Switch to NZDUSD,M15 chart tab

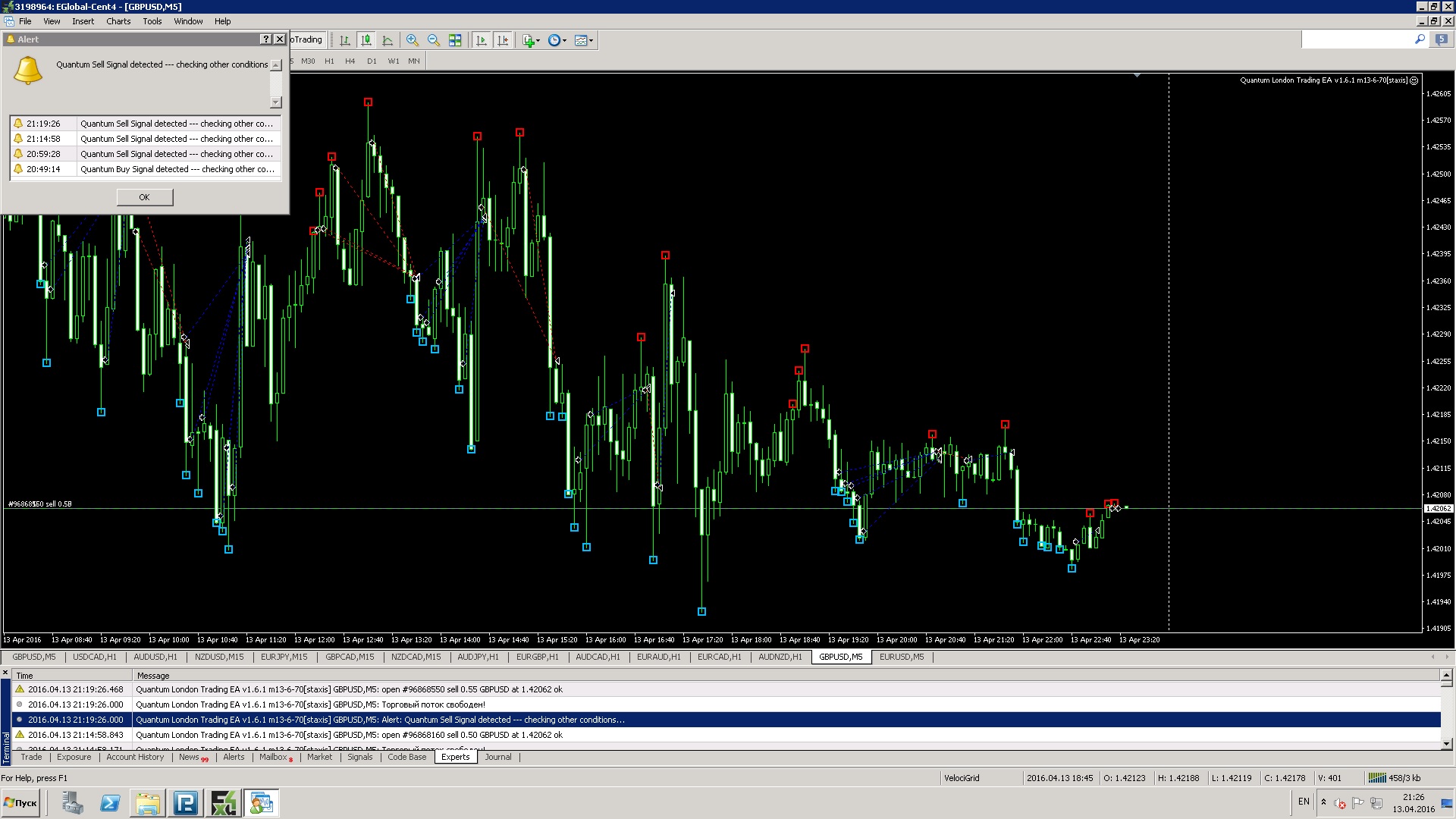tap(219, 657)
